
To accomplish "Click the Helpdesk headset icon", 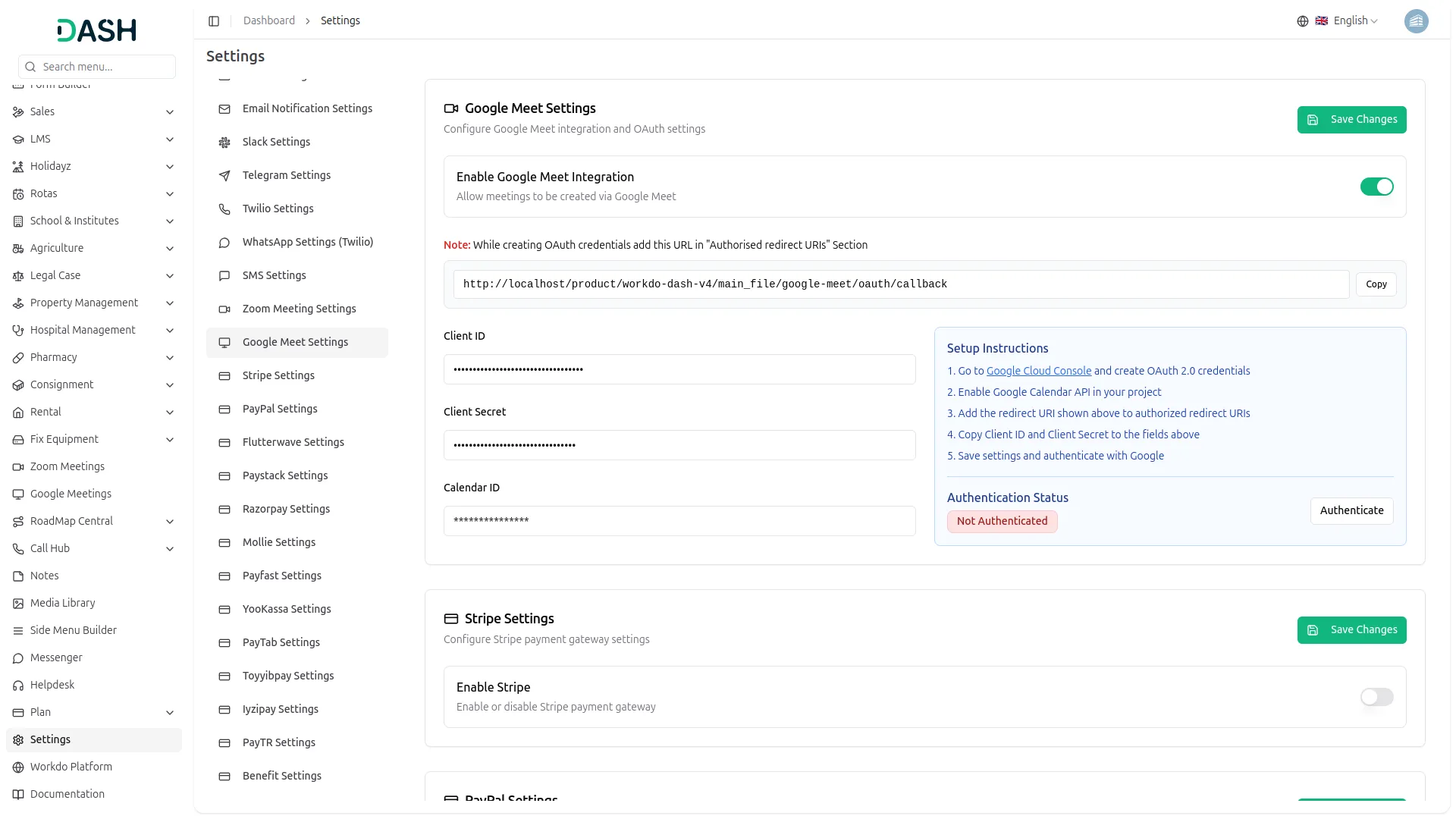I will 18,686.
